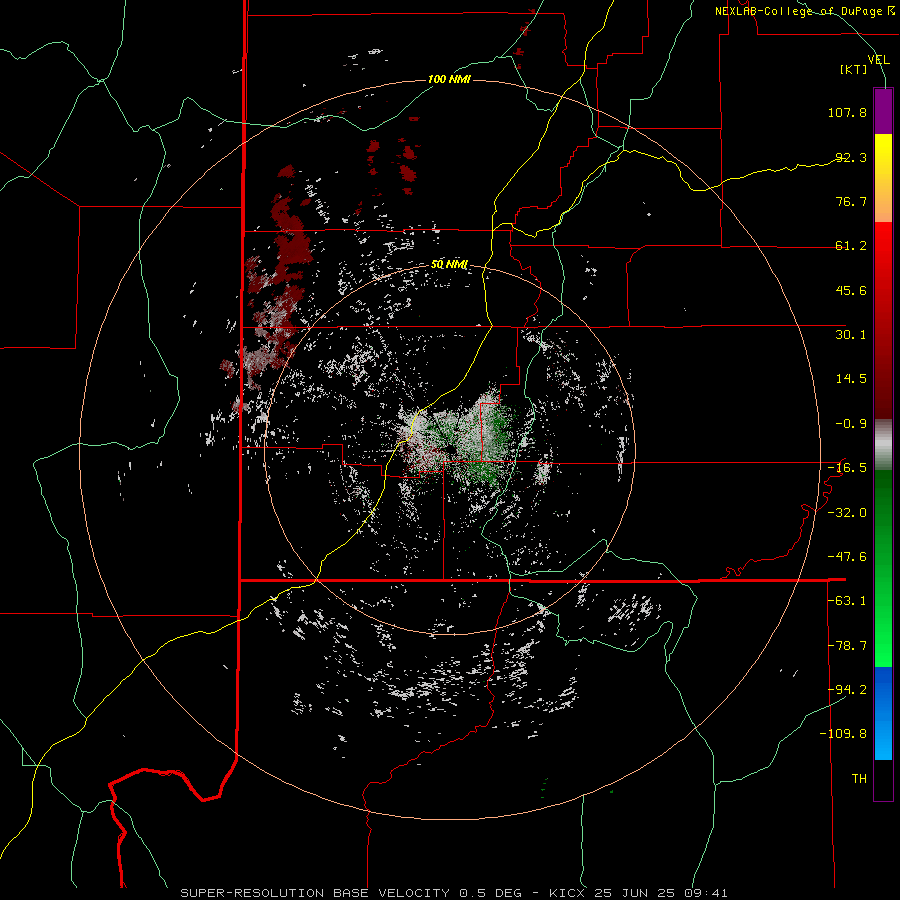
Task: Click the [KT] units label
Action: [x=853, y=69]
